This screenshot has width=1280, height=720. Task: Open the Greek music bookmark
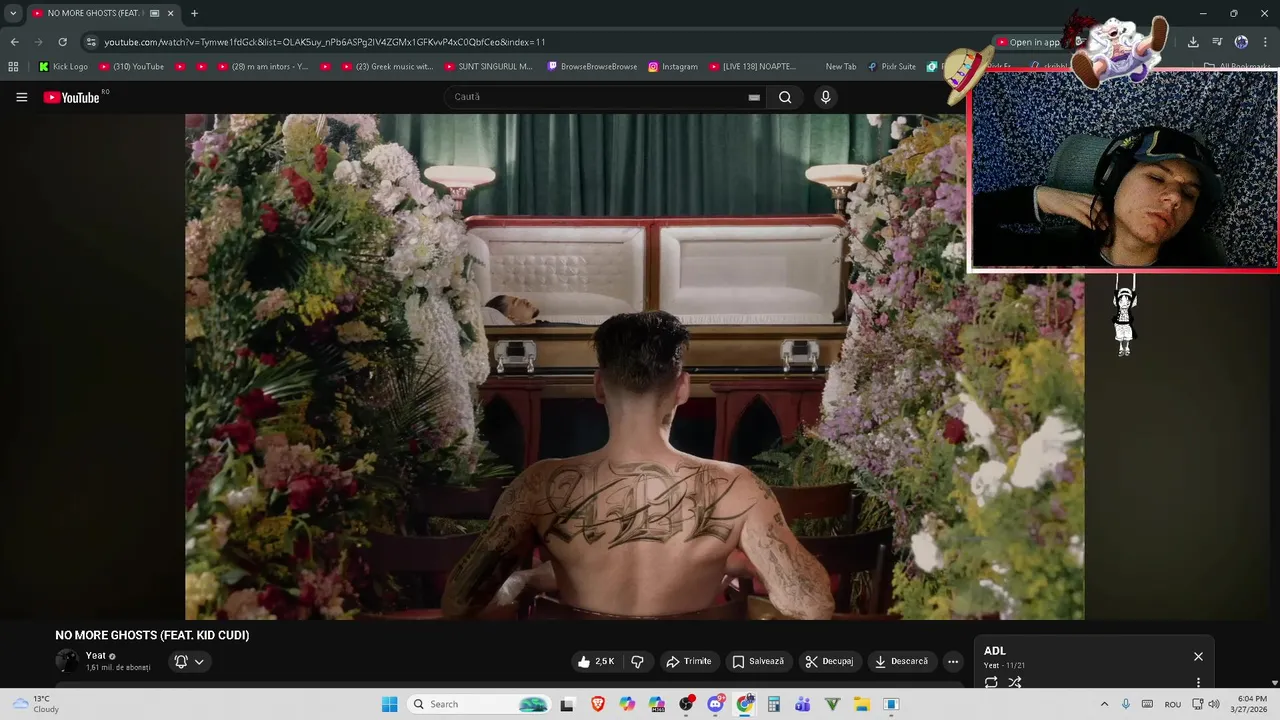point(387,67)
